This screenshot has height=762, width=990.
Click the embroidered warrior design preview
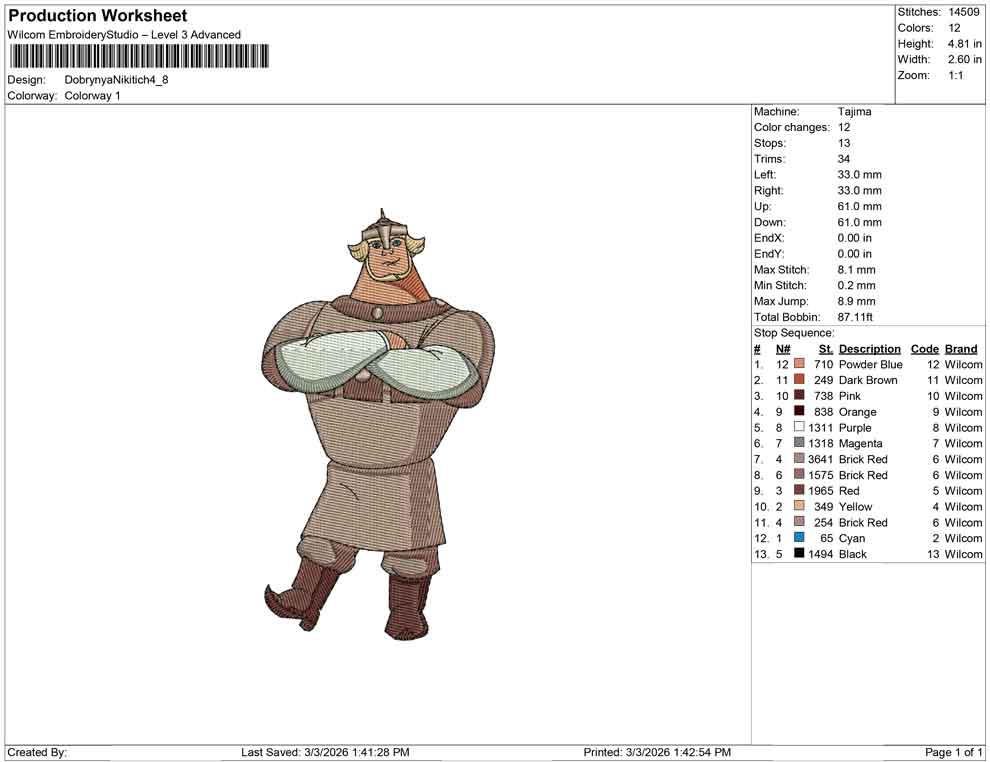[x=379, y=424]
